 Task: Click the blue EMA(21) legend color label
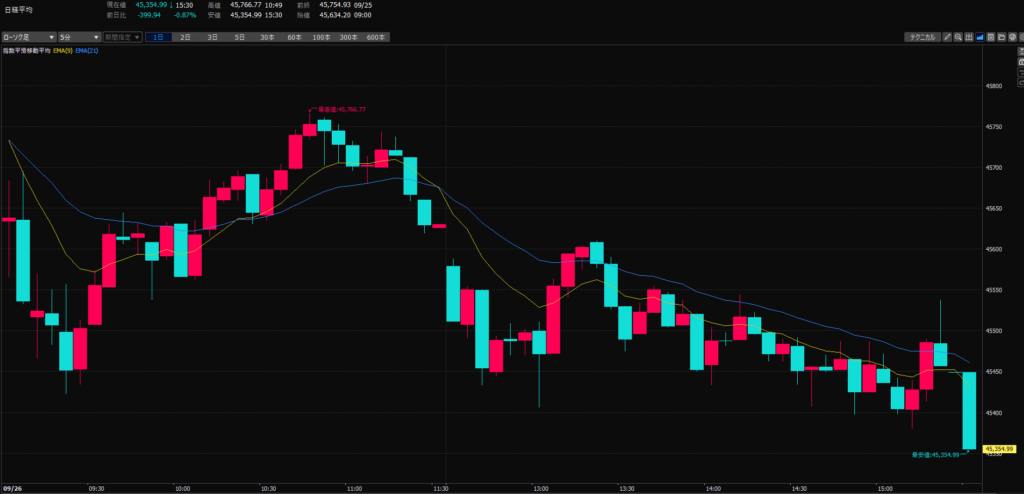pyautogui.click(x=86, y=51)
